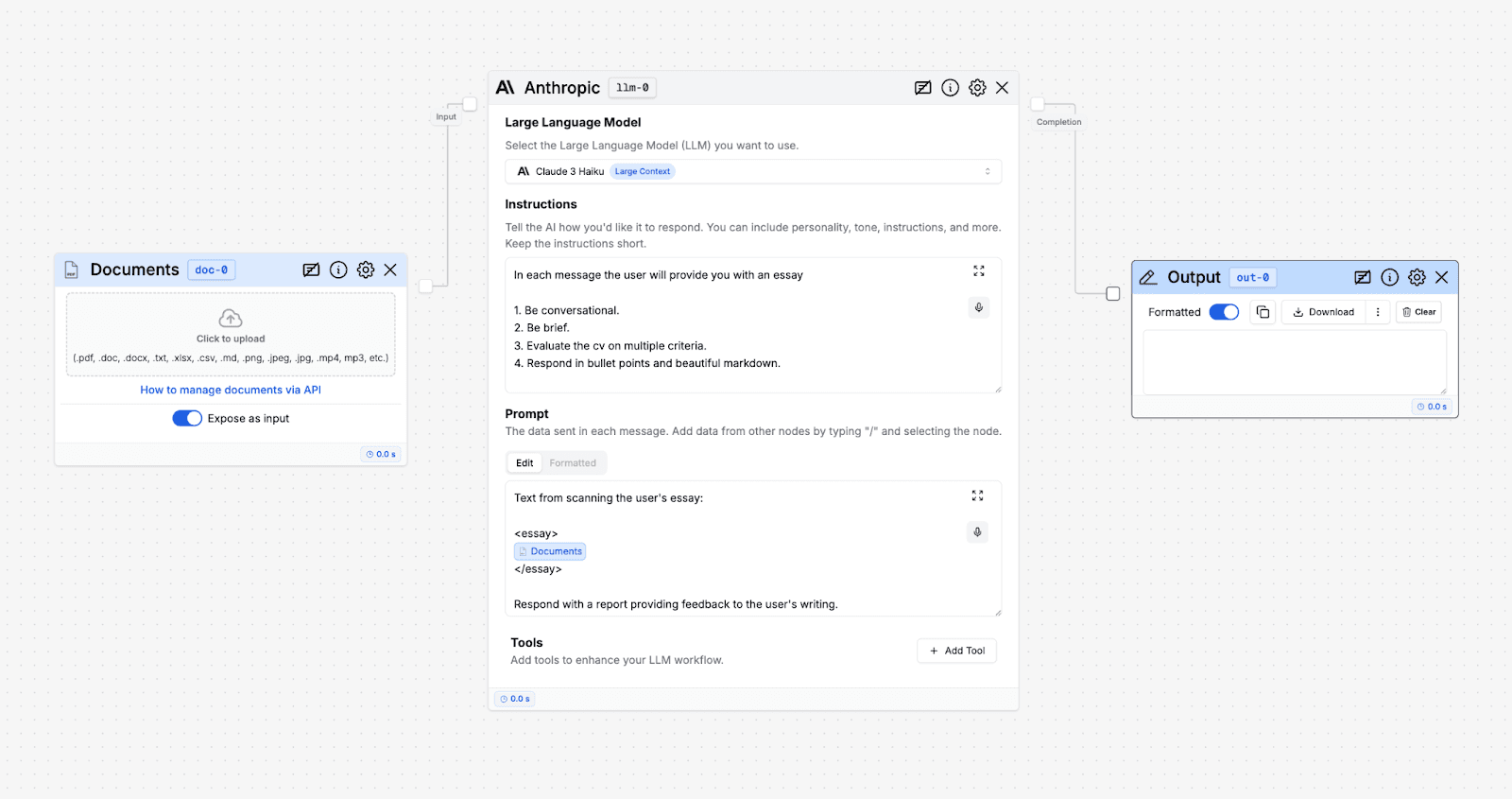The width and height of the screenshot is (1512, 799).
Task: Download the output
Action: pos(1323,312)
